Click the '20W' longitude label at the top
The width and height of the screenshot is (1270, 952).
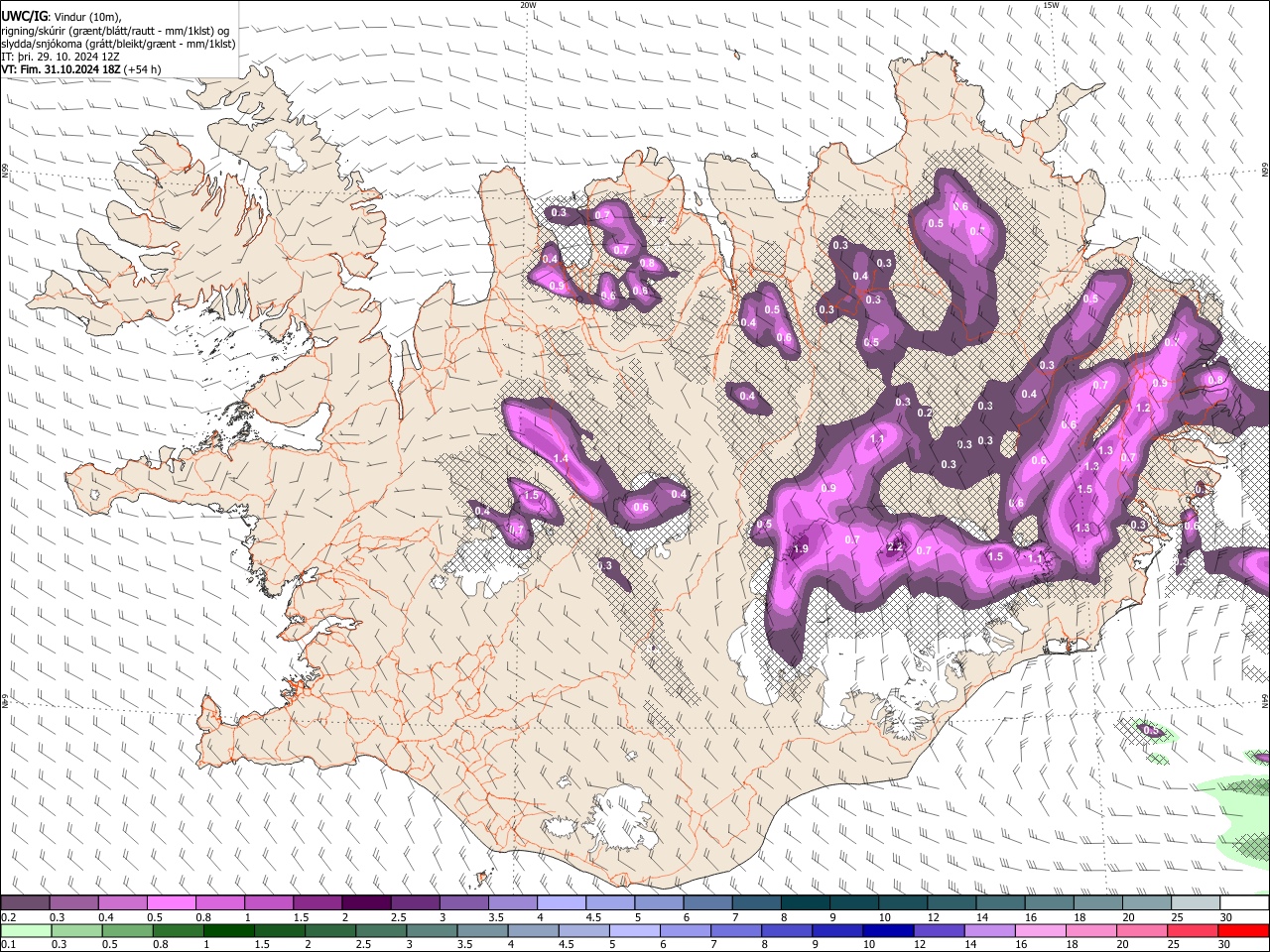528,5
